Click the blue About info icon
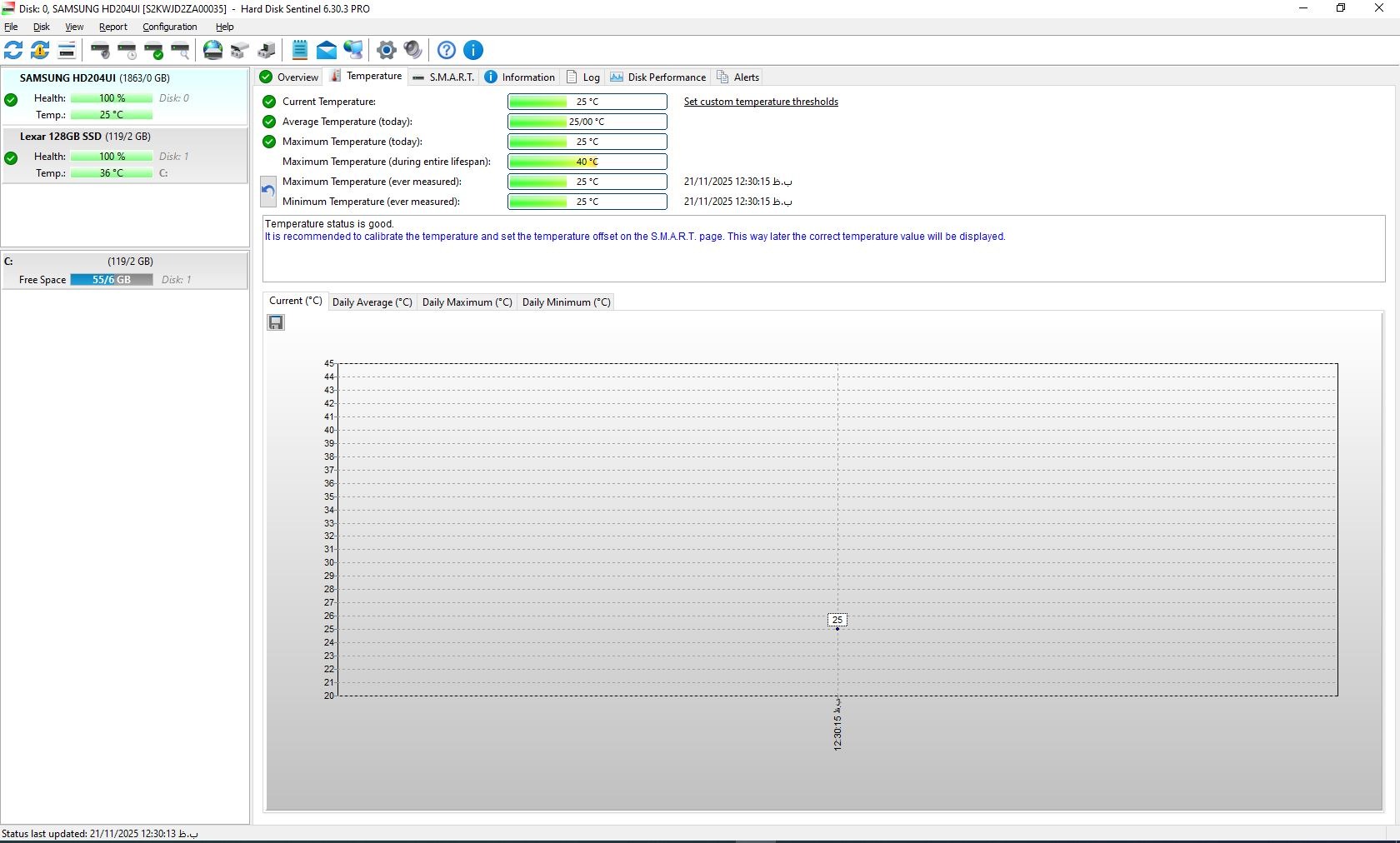1400x843 pixels. pyautogui.click(x=473, y=50)
